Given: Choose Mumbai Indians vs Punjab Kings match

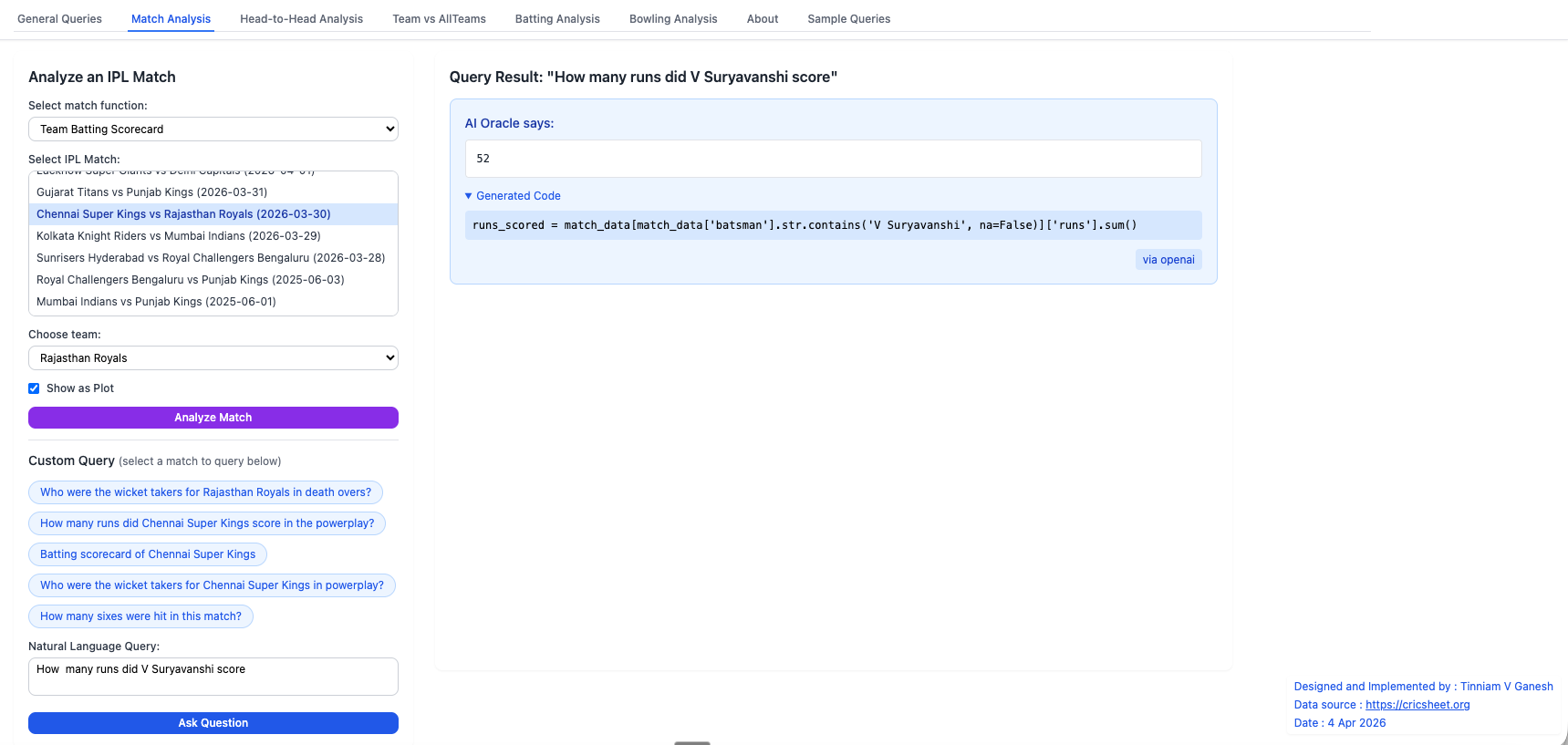Looking at the screenshot, I should click(x=156, y=302).
